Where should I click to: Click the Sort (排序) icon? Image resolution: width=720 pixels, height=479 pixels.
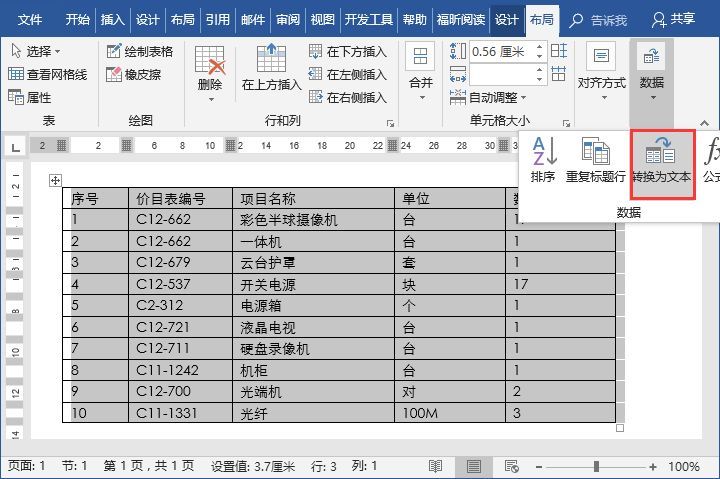click(x=544, y=159)
